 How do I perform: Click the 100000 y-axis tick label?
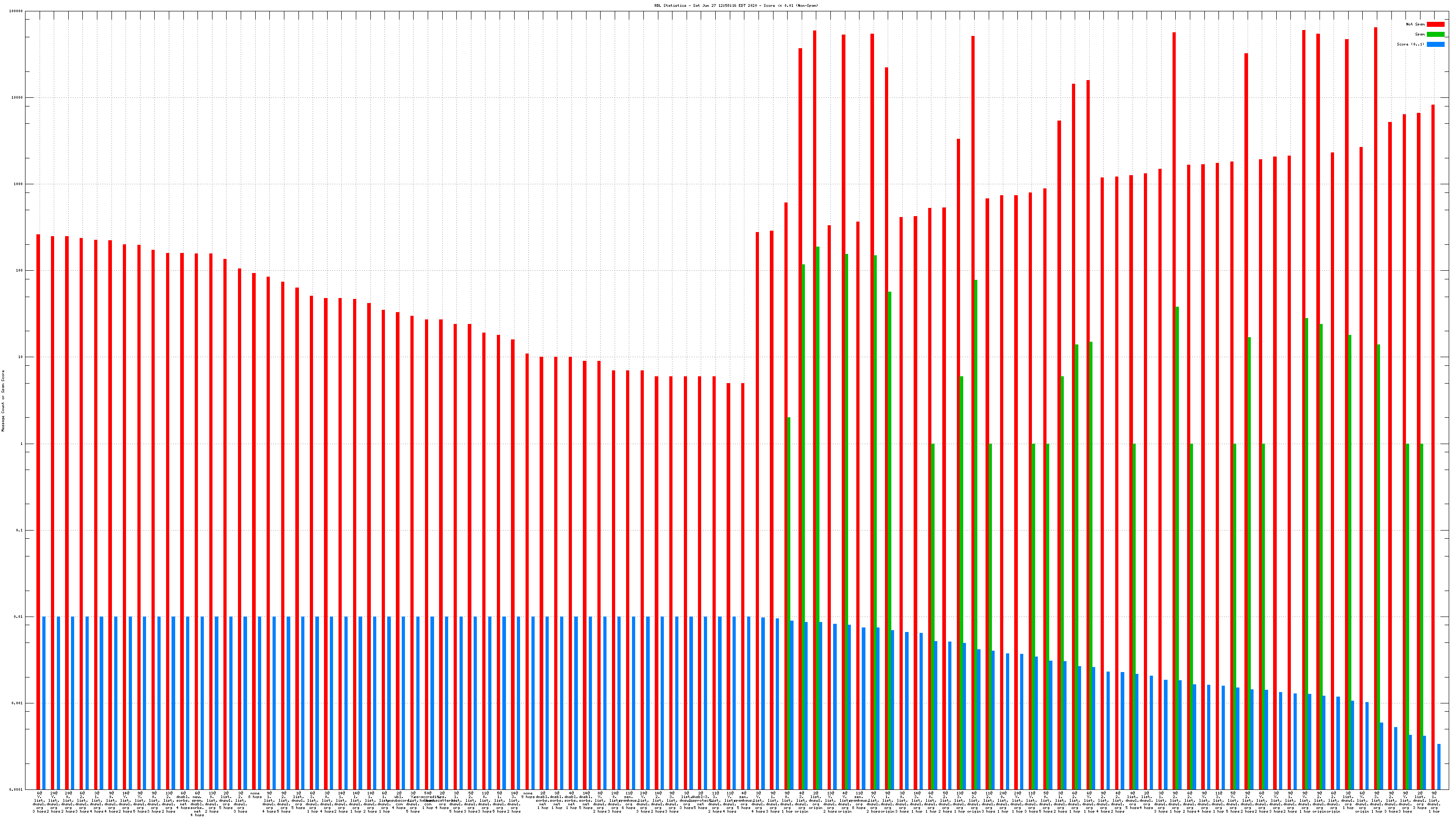click(x=16, y=11)
